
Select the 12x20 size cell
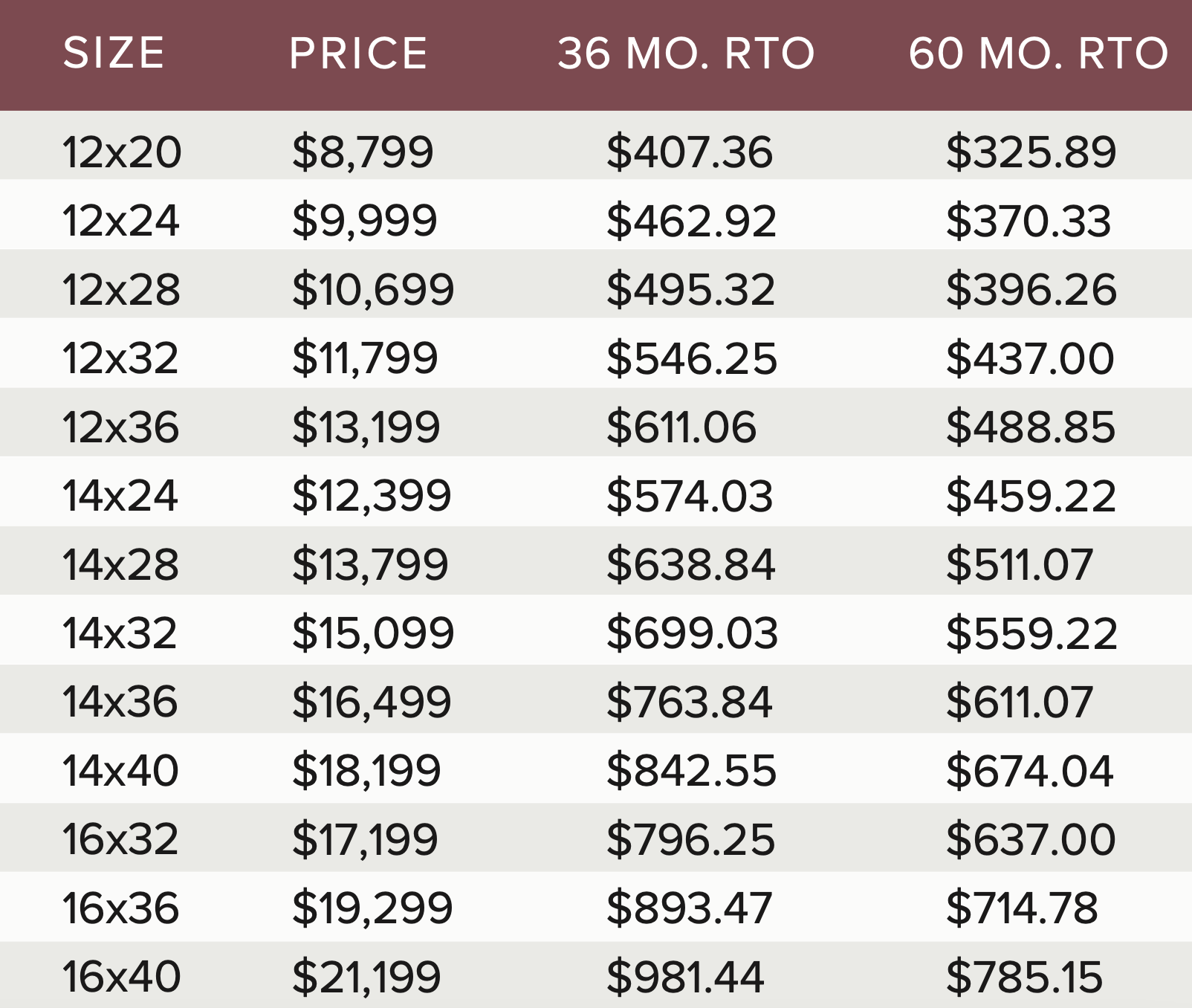[x=122, y=152]
